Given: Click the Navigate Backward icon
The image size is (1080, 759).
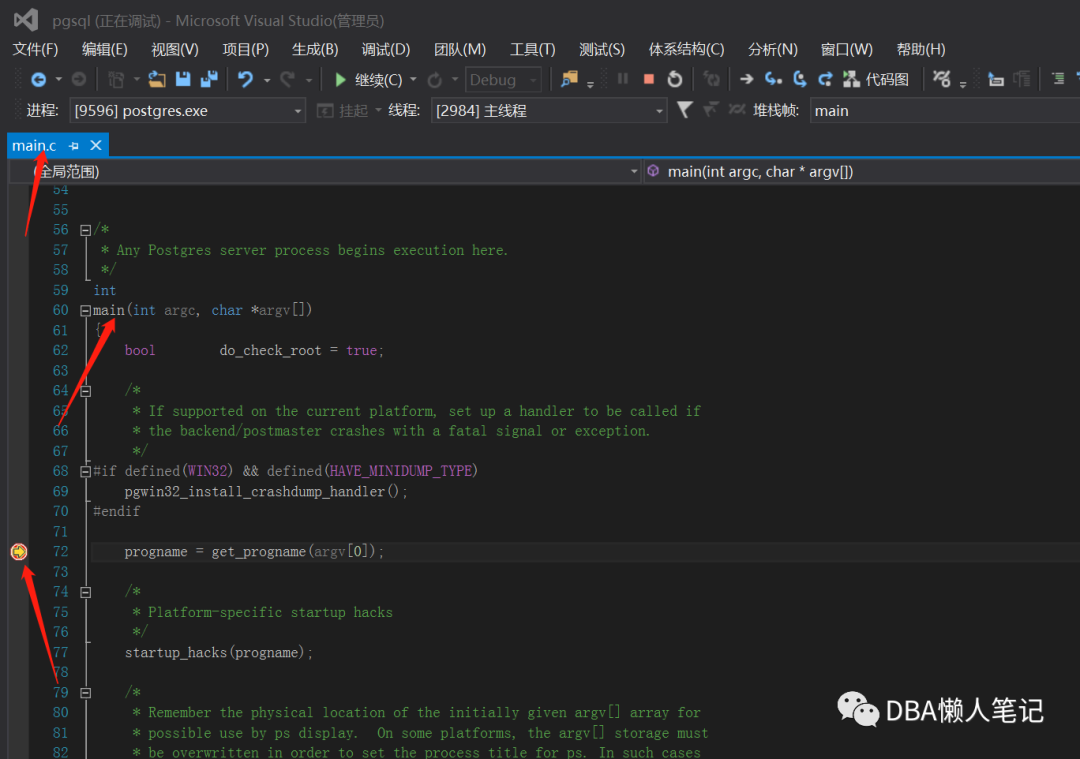Looking at the screenshot, I should (x=39, y=80).
